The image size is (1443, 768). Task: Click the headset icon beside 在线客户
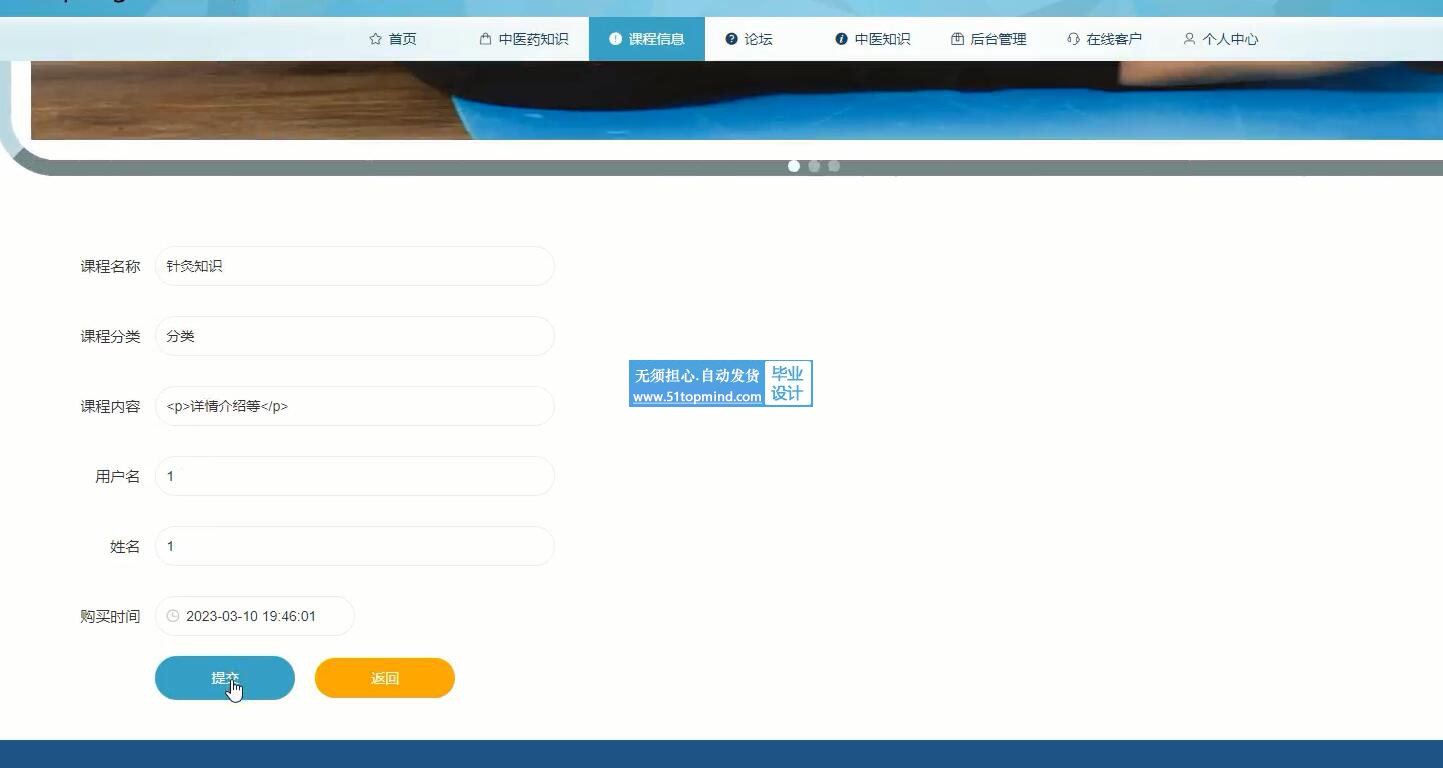click(1073, 39)
